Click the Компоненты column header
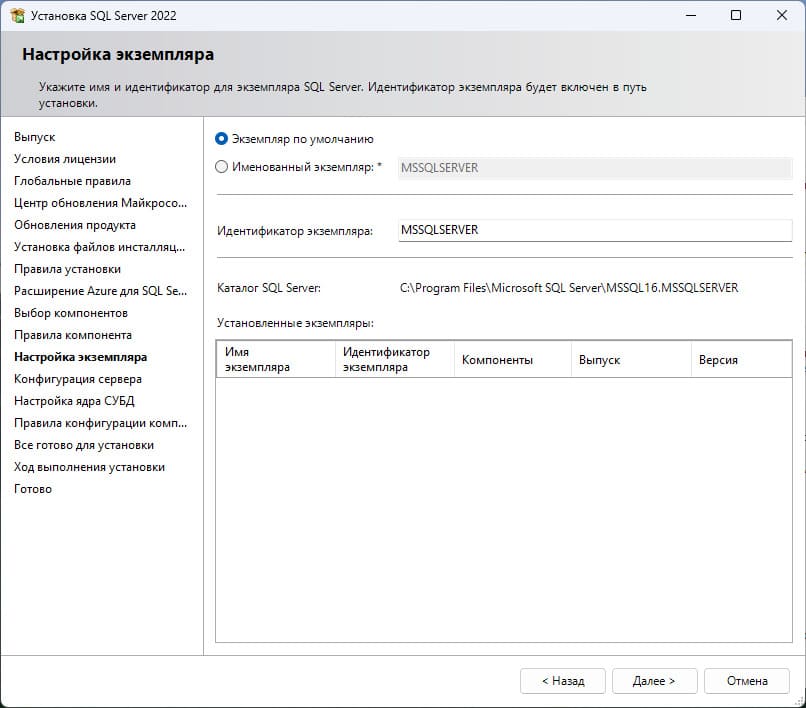 tap(512, 359)
